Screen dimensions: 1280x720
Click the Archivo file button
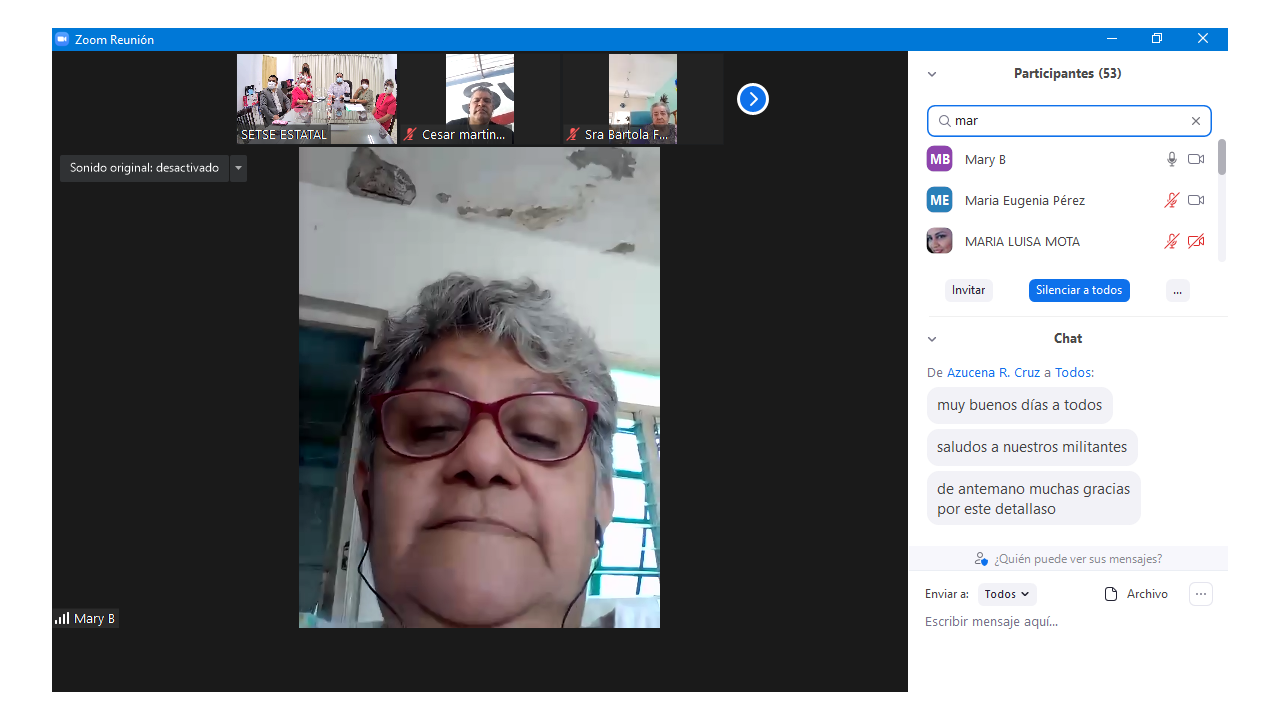click(x=1136, y=594)
